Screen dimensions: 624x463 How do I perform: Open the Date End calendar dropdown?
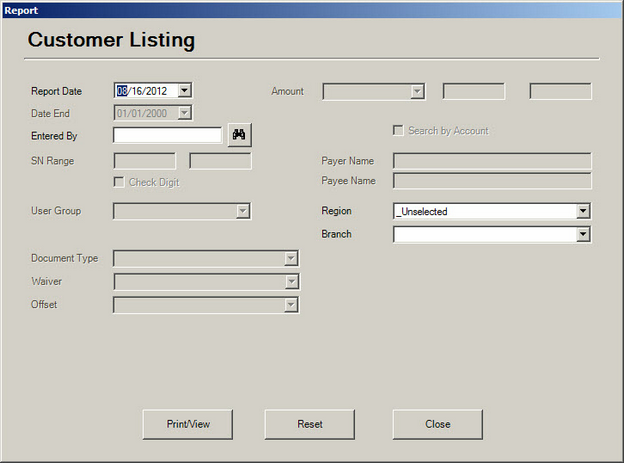coord(184,113)
